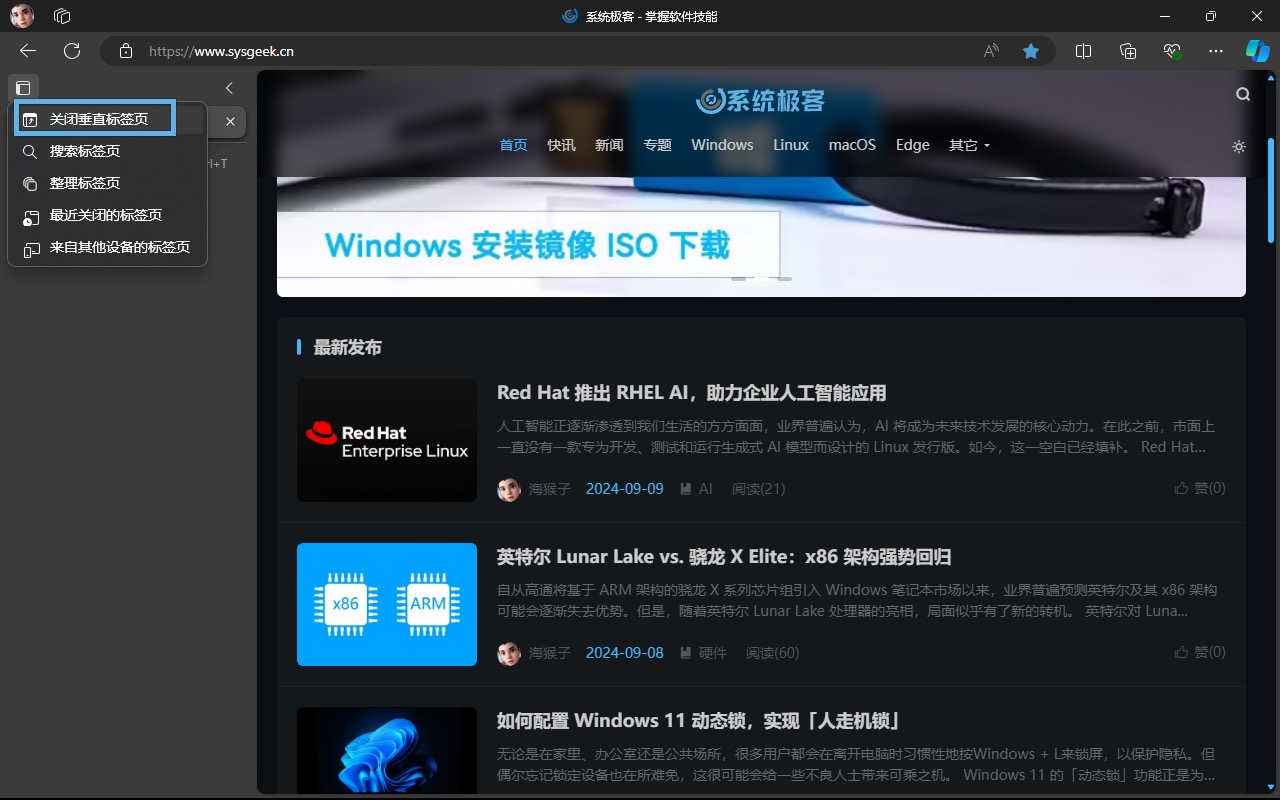The image size is (1280, 800).
Task: Collapse the vertical tabs pane chevron
Action: (x=229, y=88)
